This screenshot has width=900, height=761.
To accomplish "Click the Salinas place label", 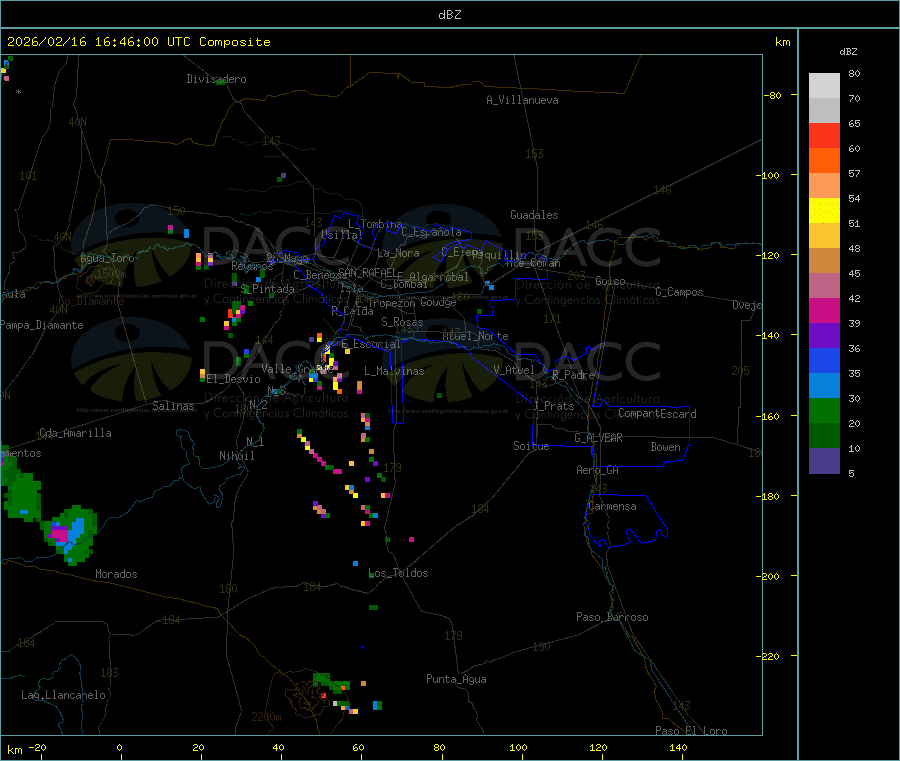I will [173, 406].
